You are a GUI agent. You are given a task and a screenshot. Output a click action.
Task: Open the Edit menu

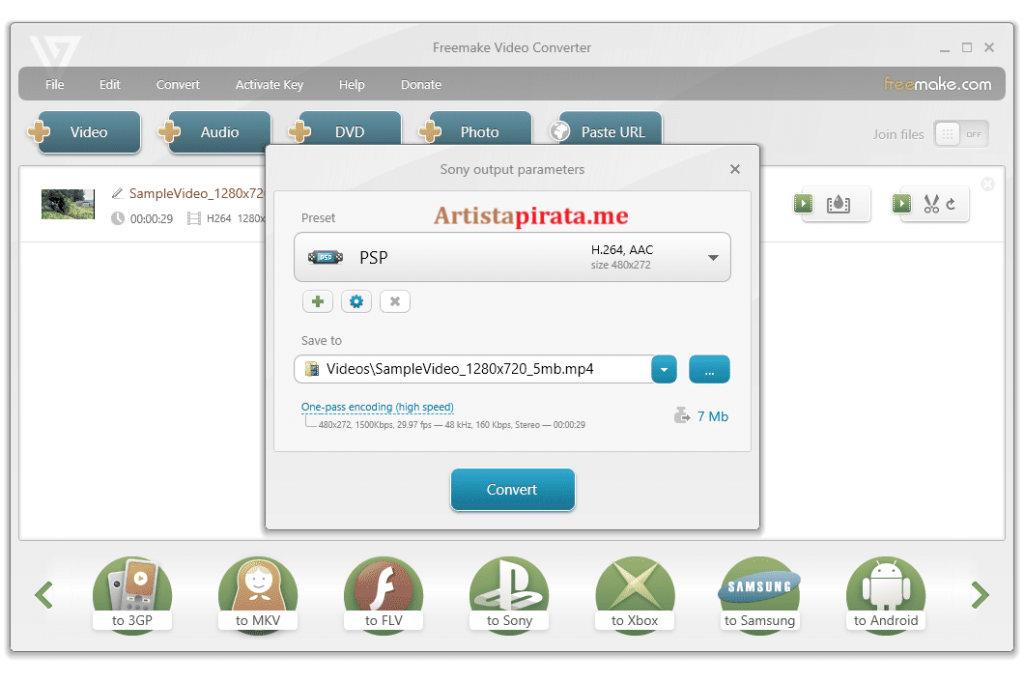pyautogui.click(x=110, y=84)
